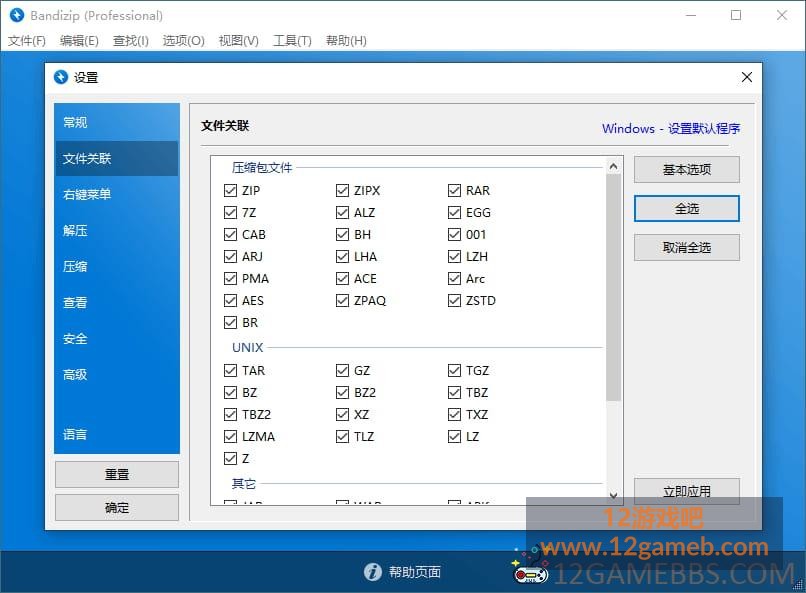Toggle the BZ checkbox
This screenshot has width=806, height=593.
click(x=230, y=393)
